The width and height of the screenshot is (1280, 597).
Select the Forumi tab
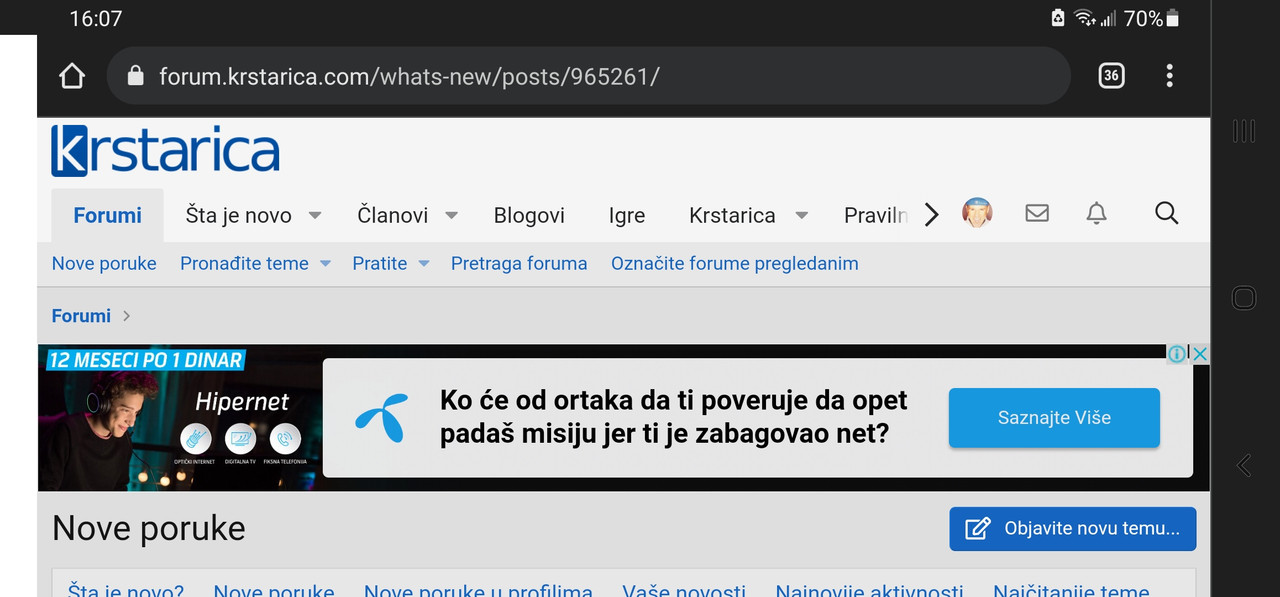point(108,215)
